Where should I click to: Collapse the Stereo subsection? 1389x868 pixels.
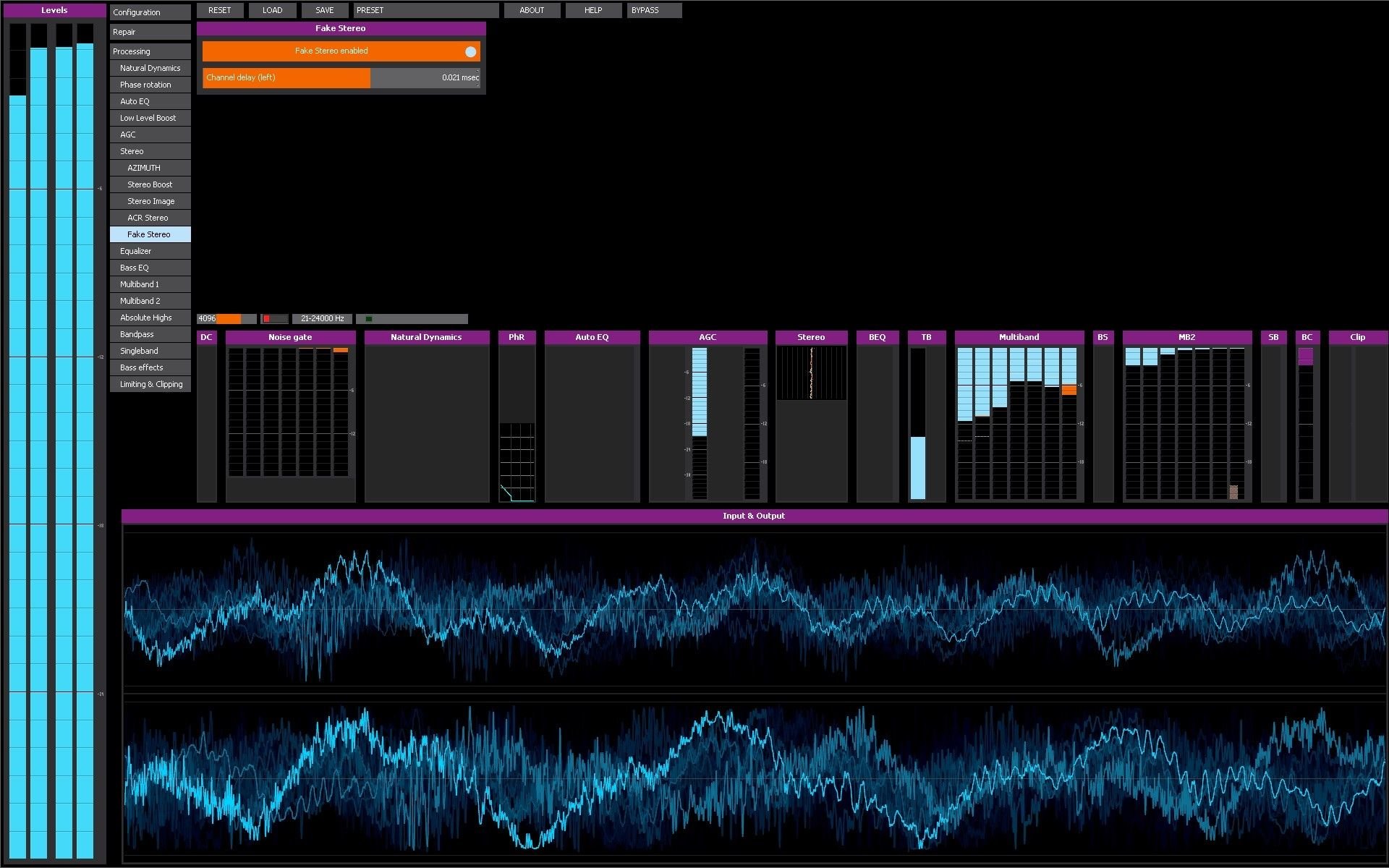pyautogui.click(x=150, y=151)
